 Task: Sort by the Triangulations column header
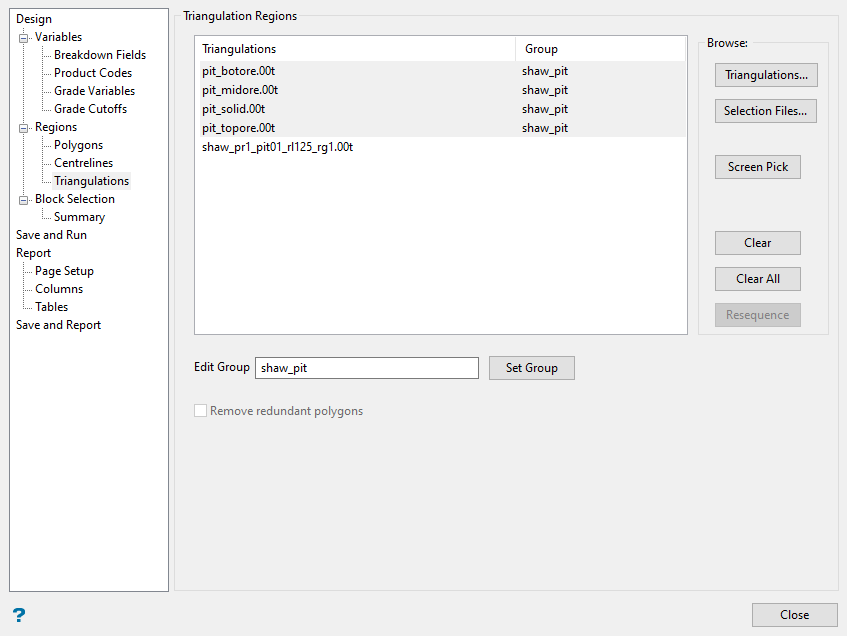[355, 49]
